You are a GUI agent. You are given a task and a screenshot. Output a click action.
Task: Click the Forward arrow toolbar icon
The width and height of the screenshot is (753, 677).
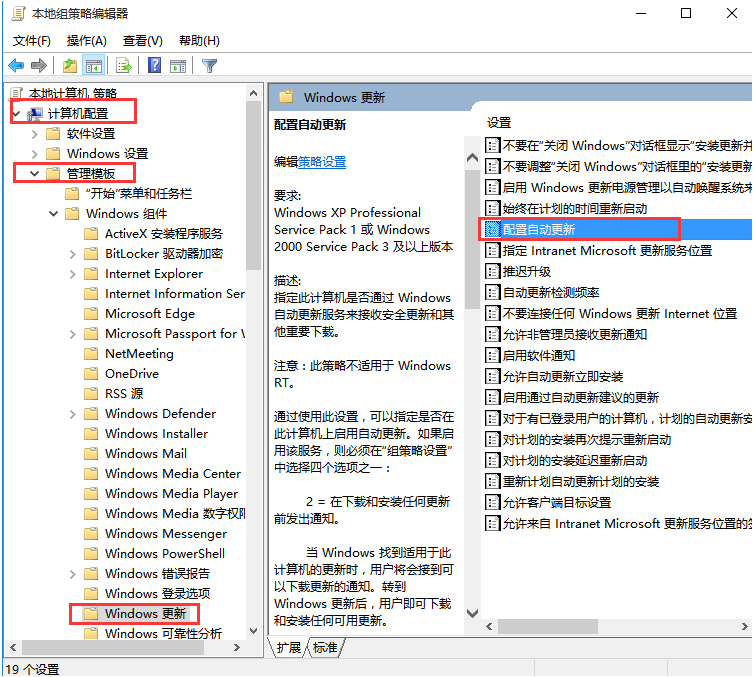point(39,66)
